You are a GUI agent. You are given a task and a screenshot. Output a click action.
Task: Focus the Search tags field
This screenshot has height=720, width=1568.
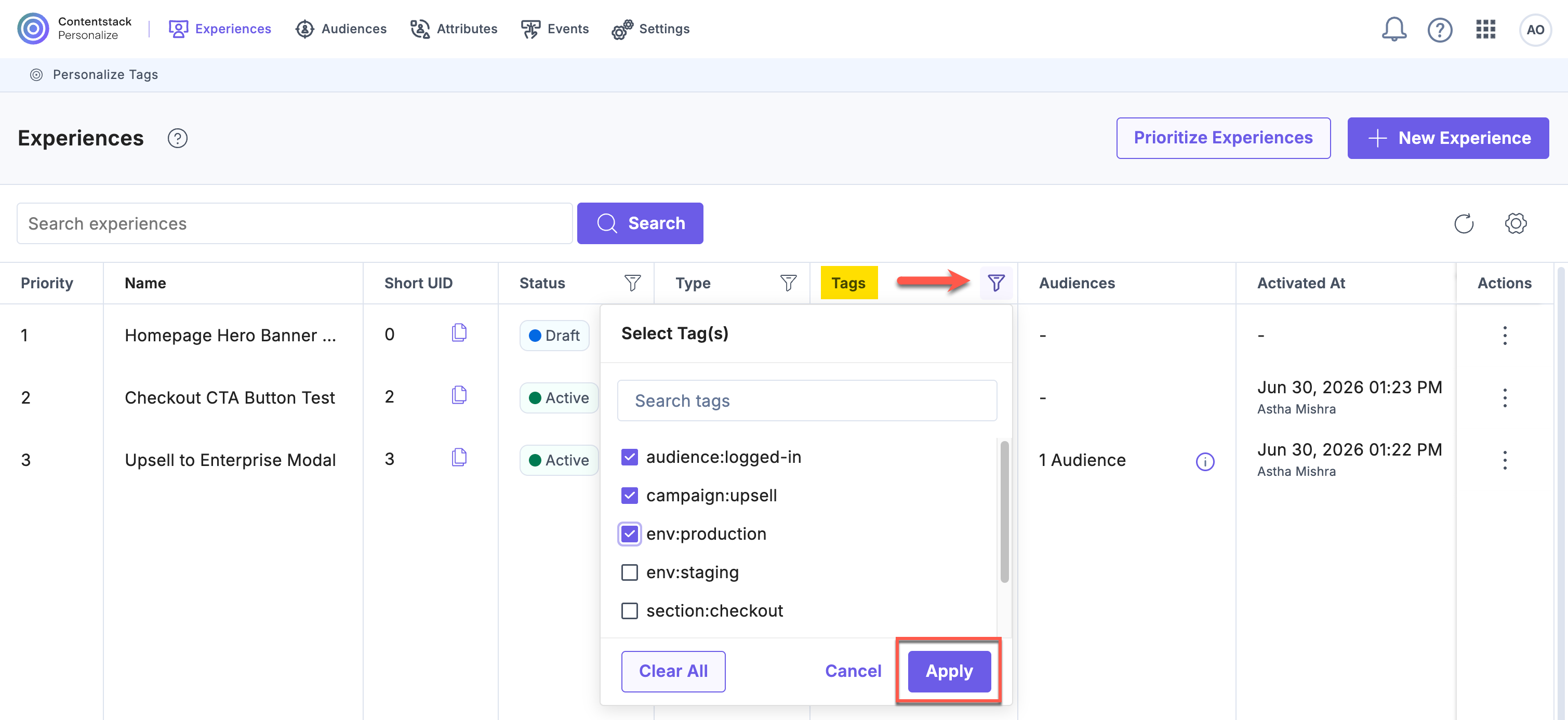click(x=806, y=401)
